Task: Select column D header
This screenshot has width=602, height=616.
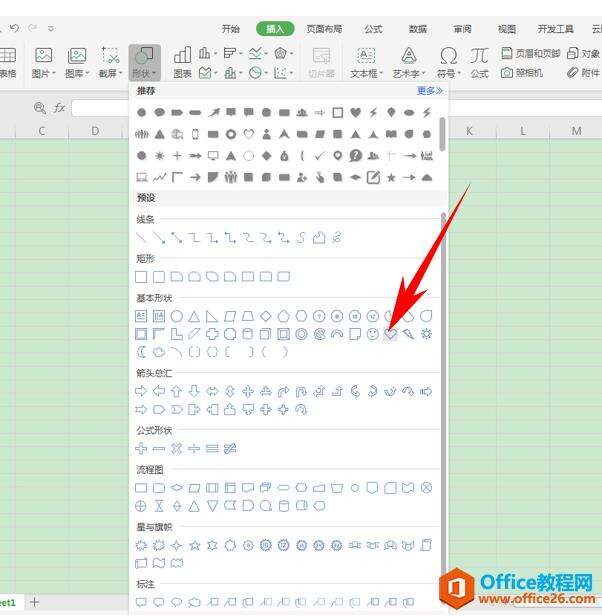Action: pyautogui.click(x=95, y=131)
